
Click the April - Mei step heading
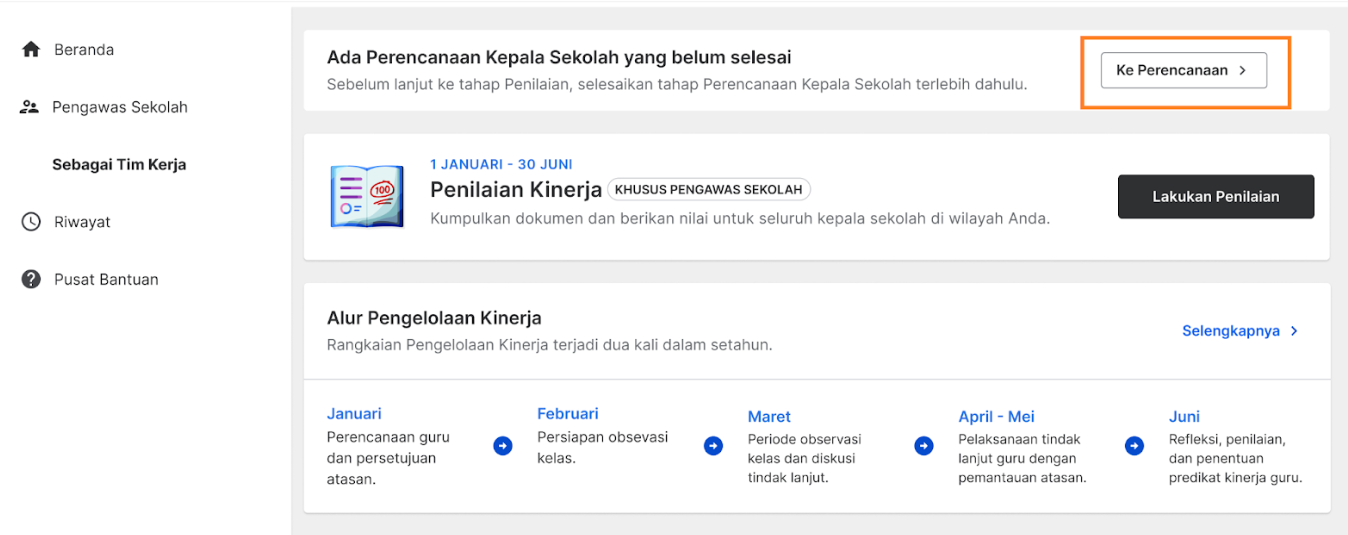pyautogui.click(x=996, y=417)
